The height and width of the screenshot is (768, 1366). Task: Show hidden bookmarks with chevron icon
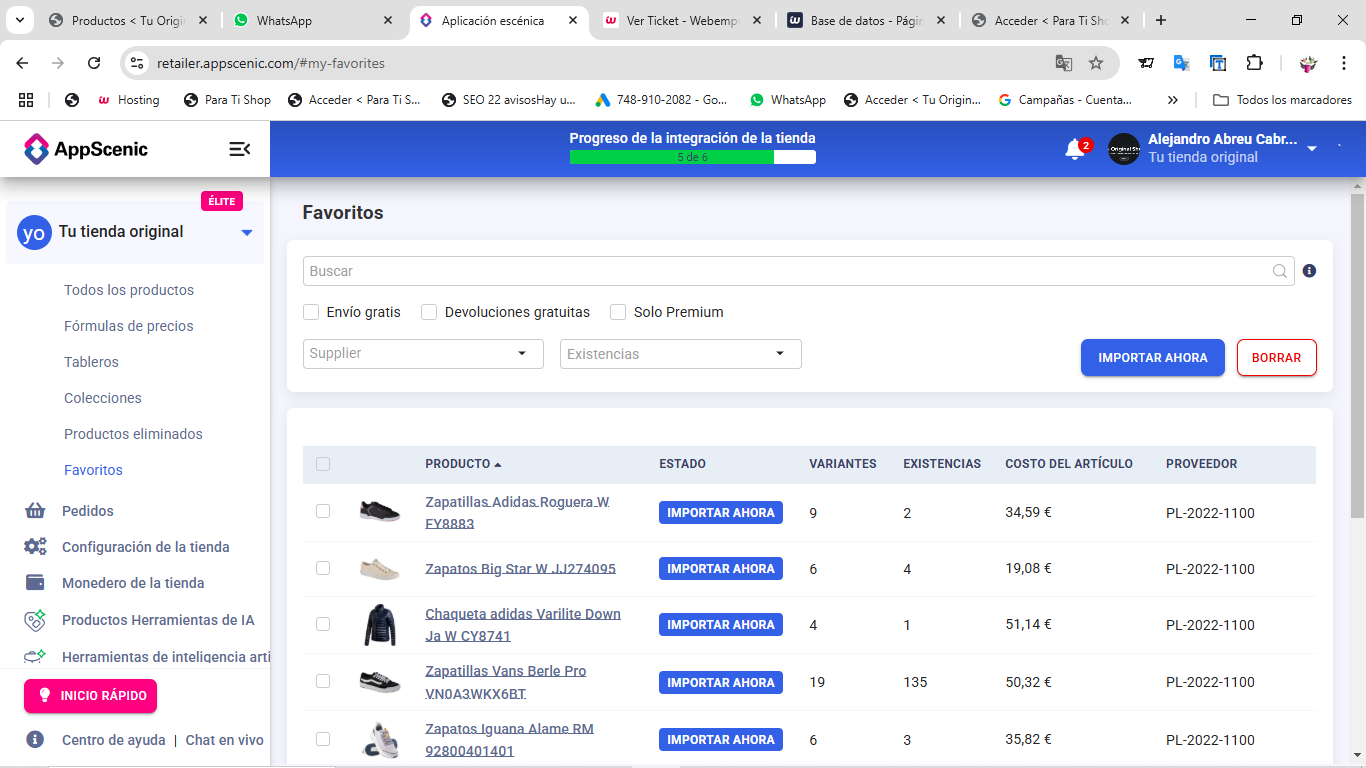(1173, 100)
